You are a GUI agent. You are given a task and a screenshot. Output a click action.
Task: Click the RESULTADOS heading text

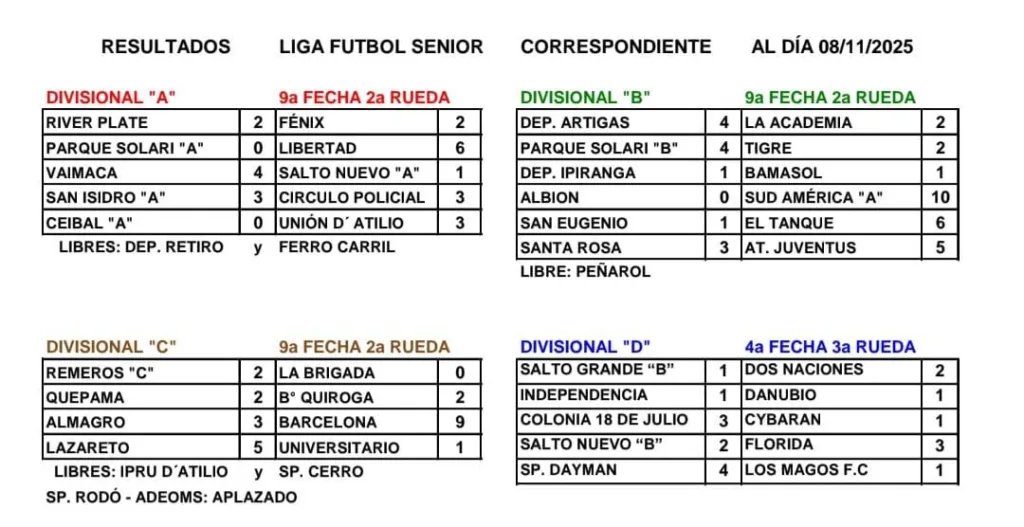click(166, 46)
